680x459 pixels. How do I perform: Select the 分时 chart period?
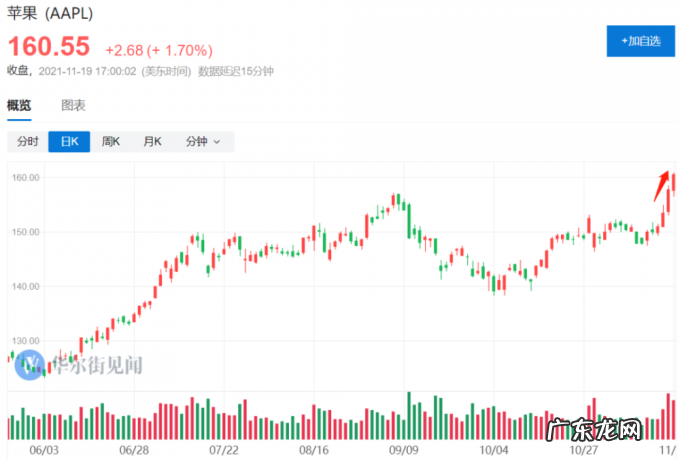[27, 142]
